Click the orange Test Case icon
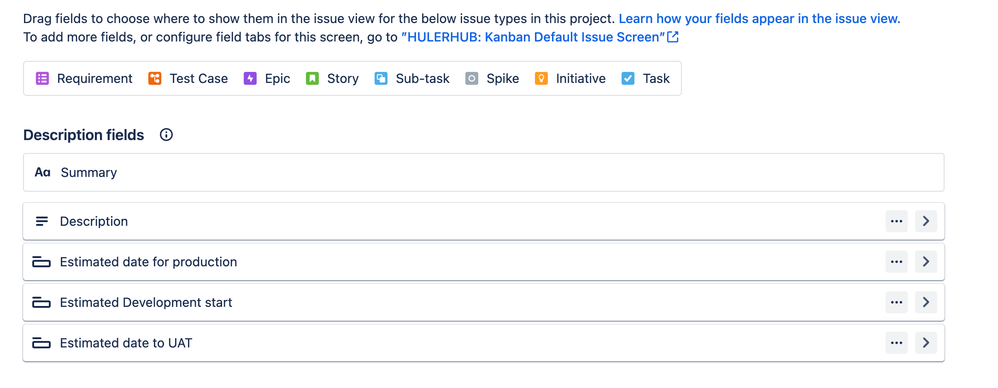 (155, 79)
